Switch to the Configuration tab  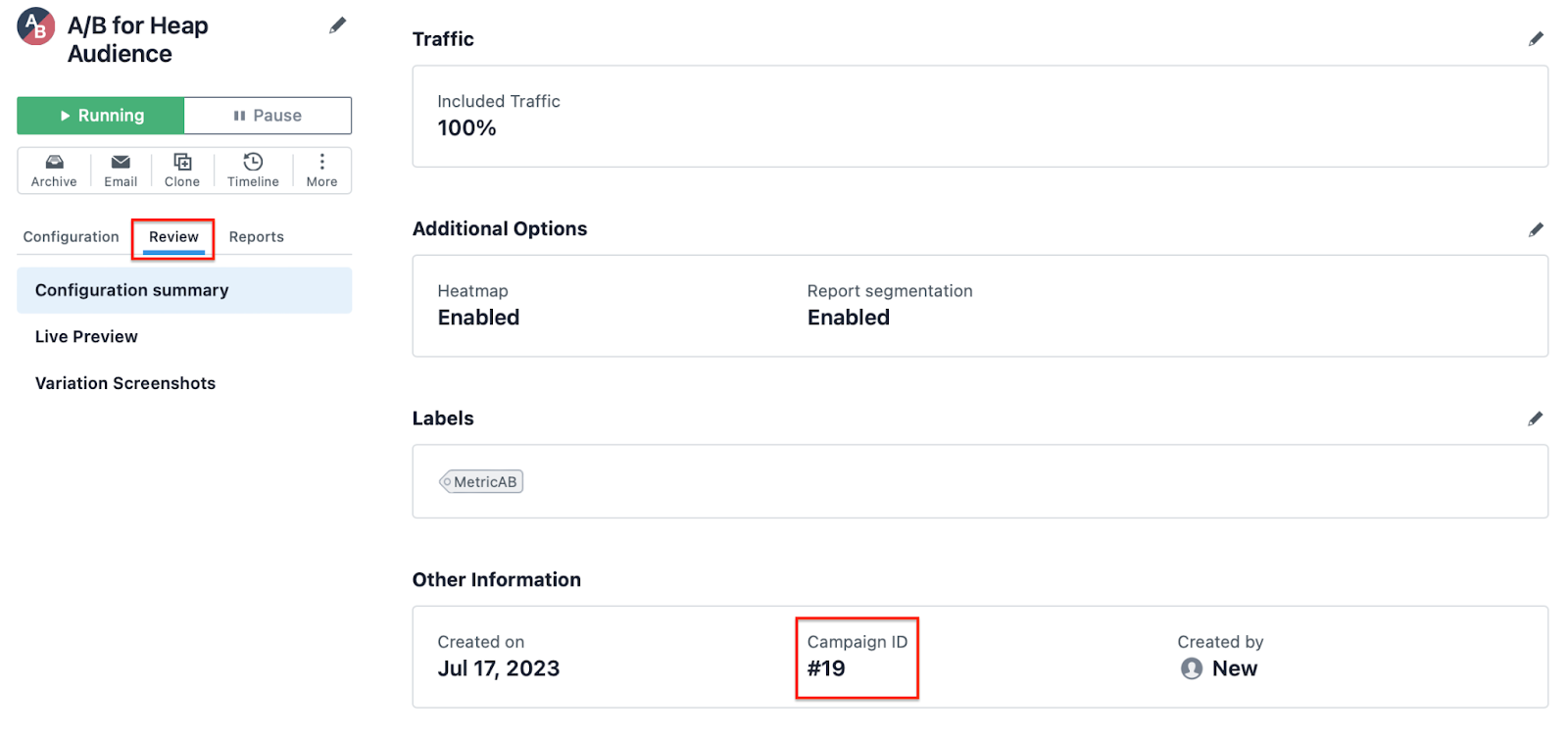(72, 237)
